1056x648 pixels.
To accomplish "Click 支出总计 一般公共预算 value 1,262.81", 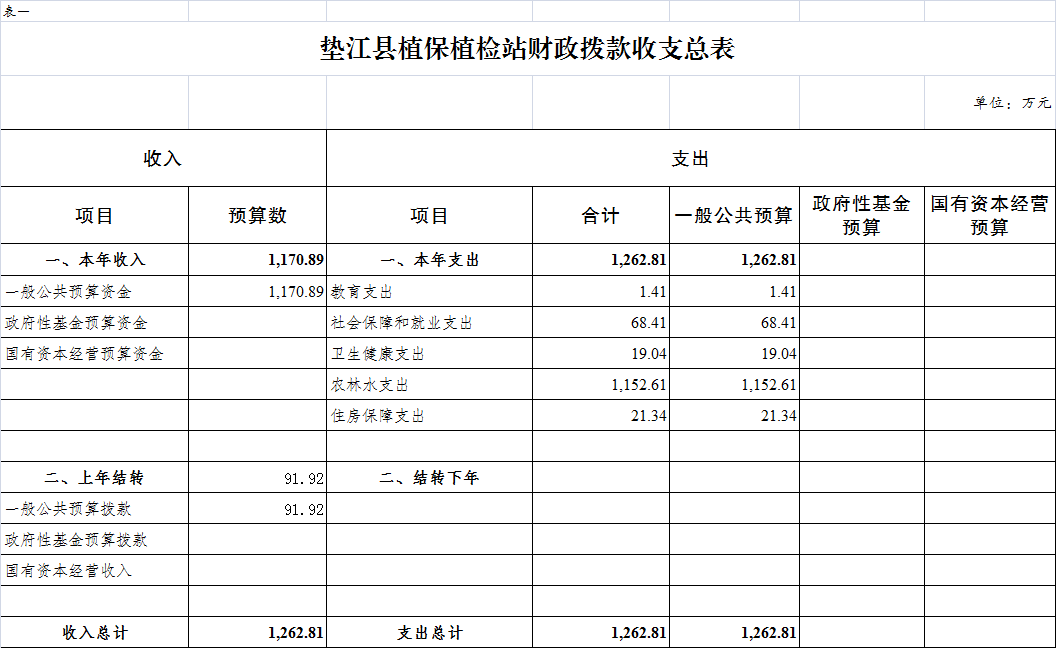I will [x=768, y=633].
